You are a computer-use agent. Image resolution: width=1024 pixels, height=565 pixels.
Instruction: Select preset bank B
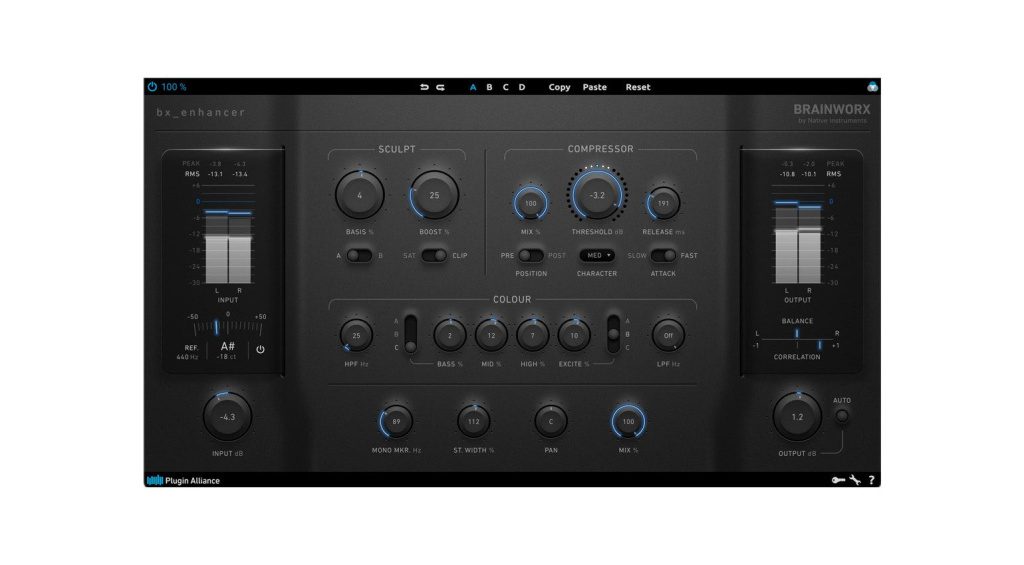tap(489, 87)
